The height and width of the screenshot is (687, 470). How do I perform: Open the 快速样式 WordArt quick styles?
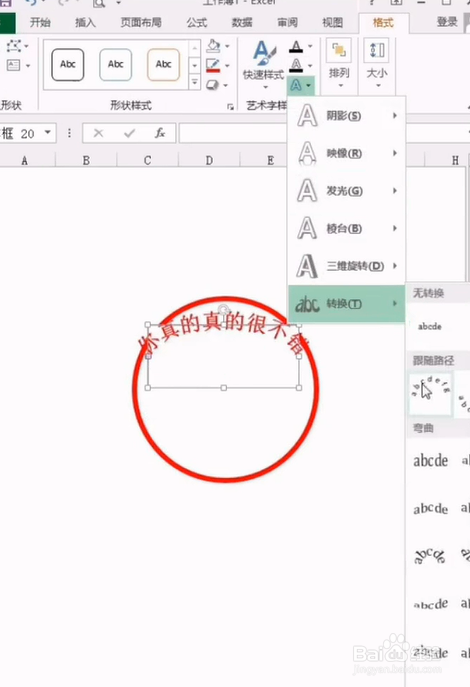tap(264, 64)
